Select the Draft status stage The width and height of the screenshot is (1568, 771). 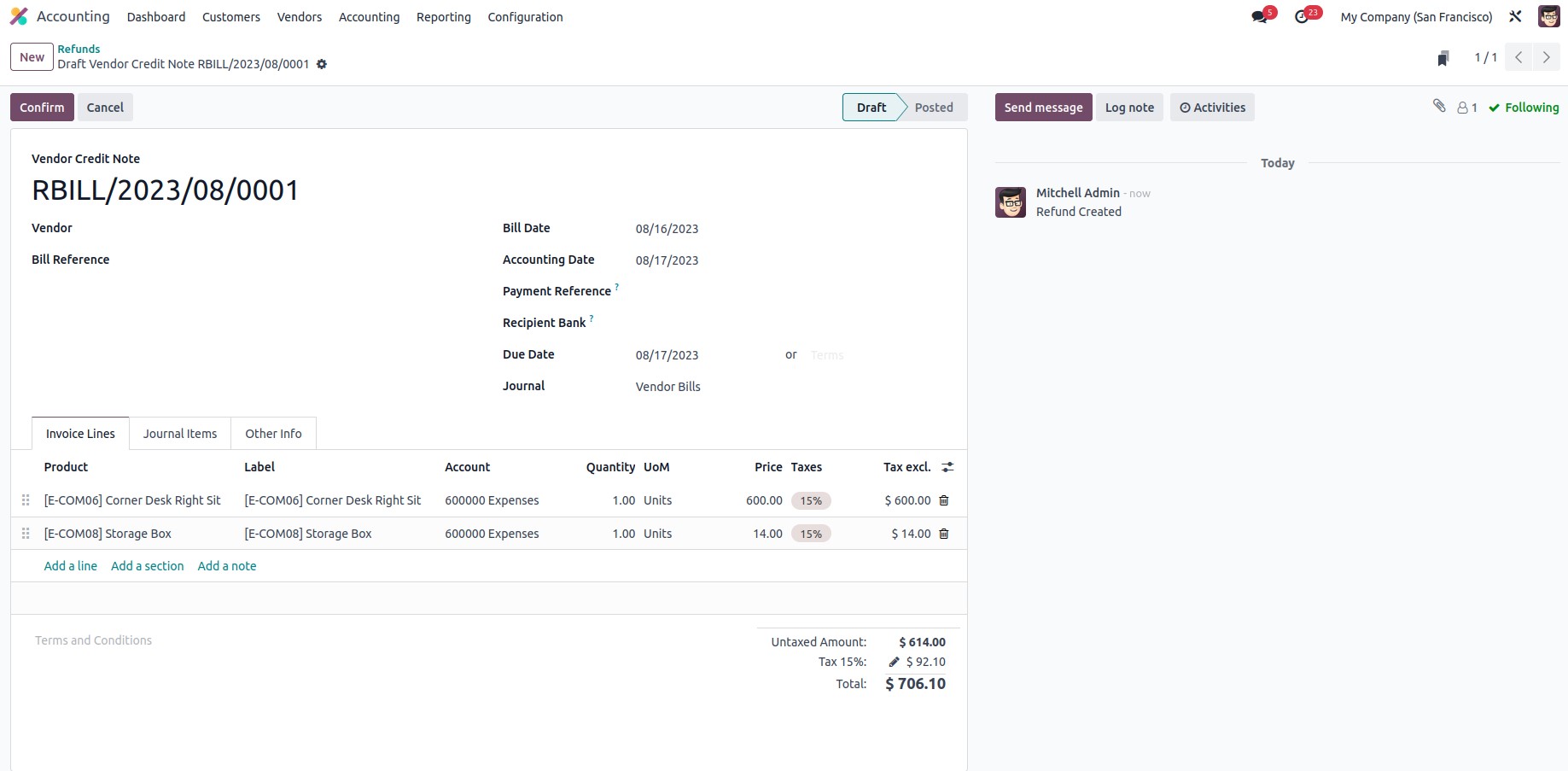871,108
